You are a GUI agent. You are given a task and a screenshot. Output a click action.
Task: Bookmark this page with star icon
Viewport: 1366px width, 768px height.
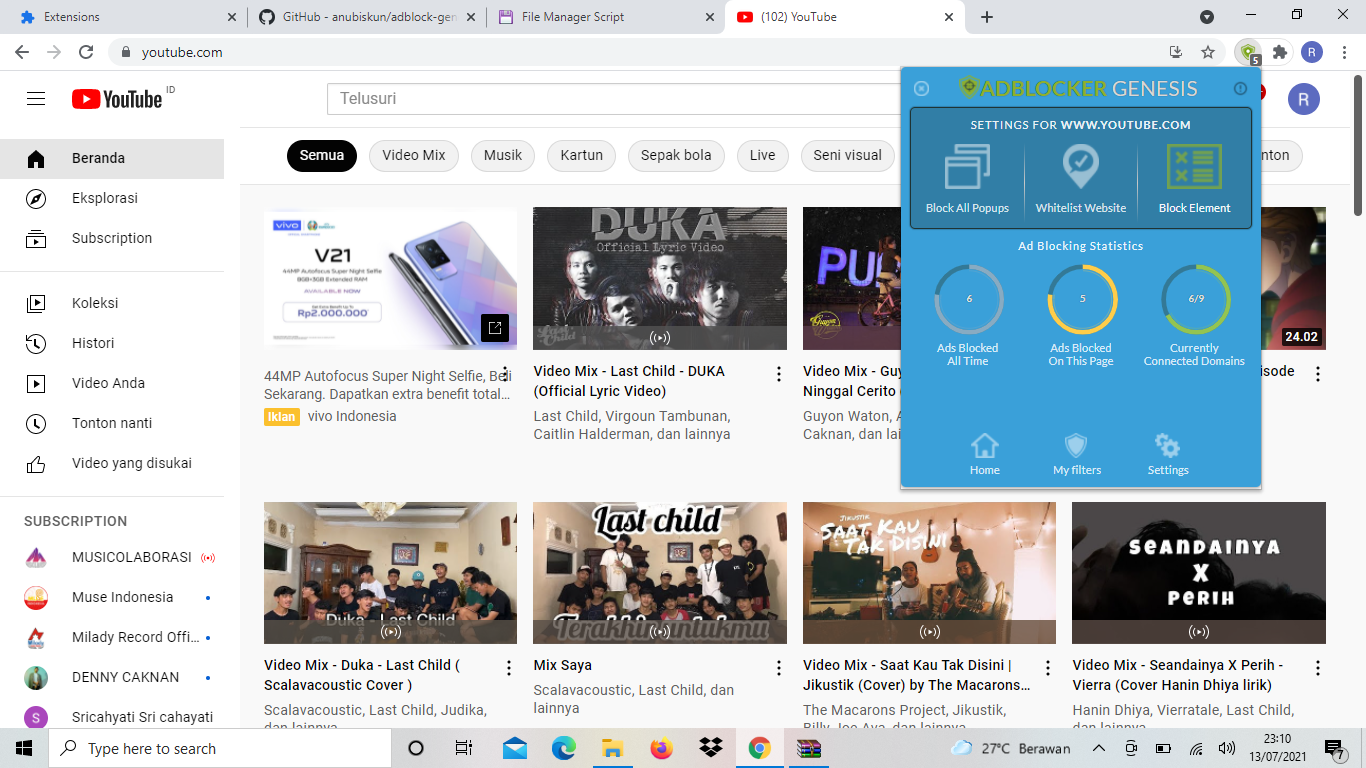point(1208,52)
